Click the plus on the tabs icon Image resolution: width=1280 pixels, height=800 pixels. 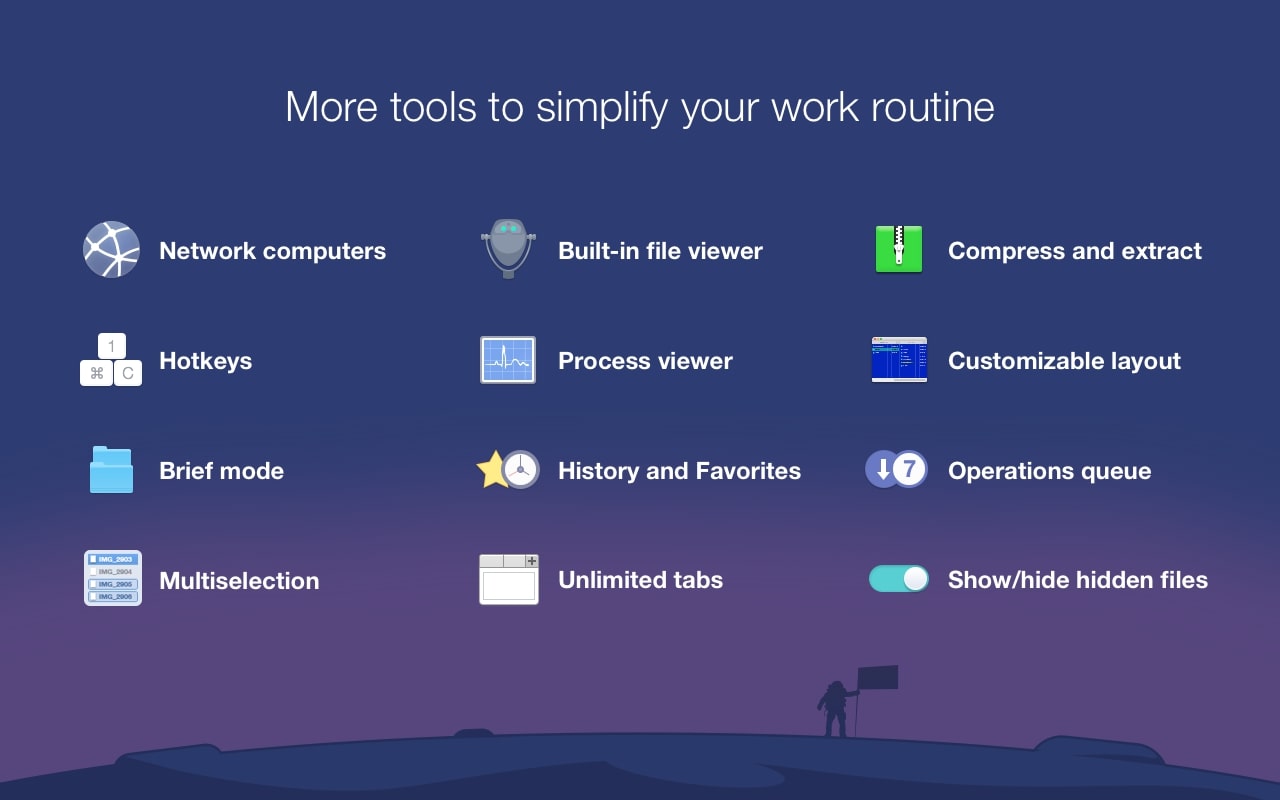[x=534, y=562]
